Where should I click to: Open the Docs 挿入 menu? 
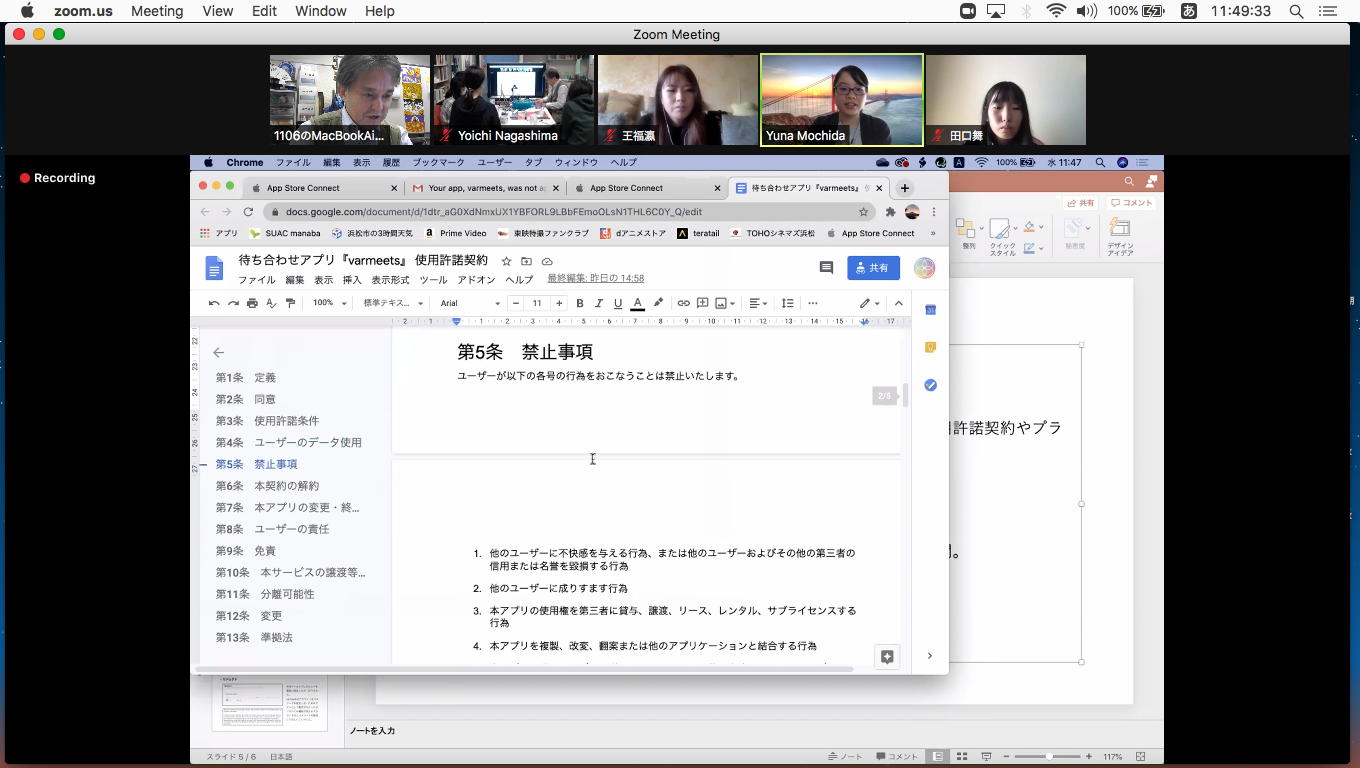pos(352,280)
